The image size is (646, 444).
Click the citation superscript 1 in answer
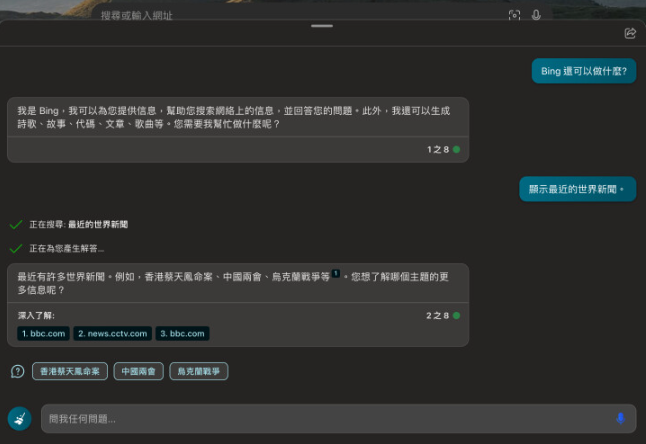coord(336,273)
